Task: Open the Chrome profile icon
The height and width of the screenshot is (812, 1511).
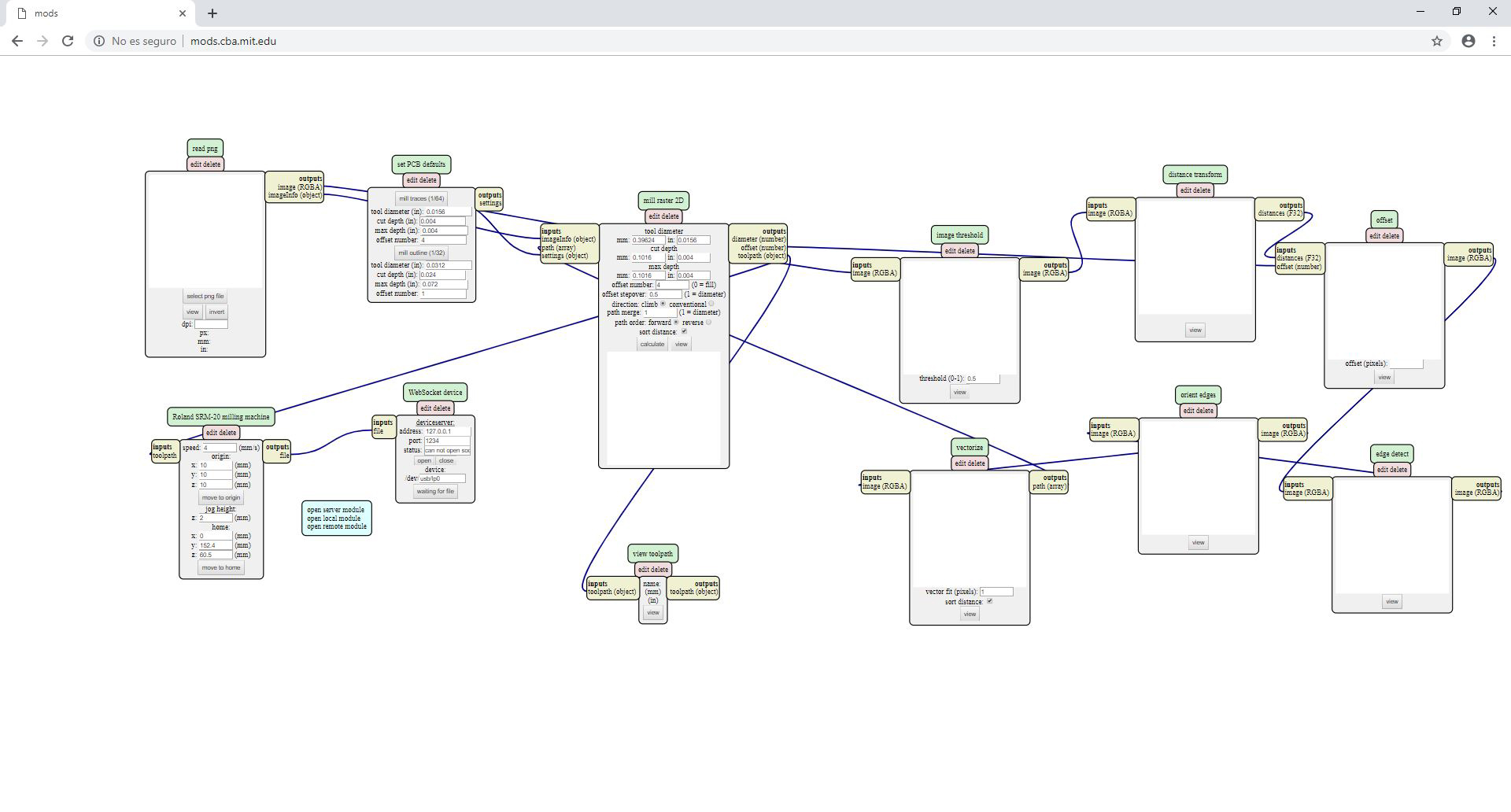Action: (x=1468, y=41)
